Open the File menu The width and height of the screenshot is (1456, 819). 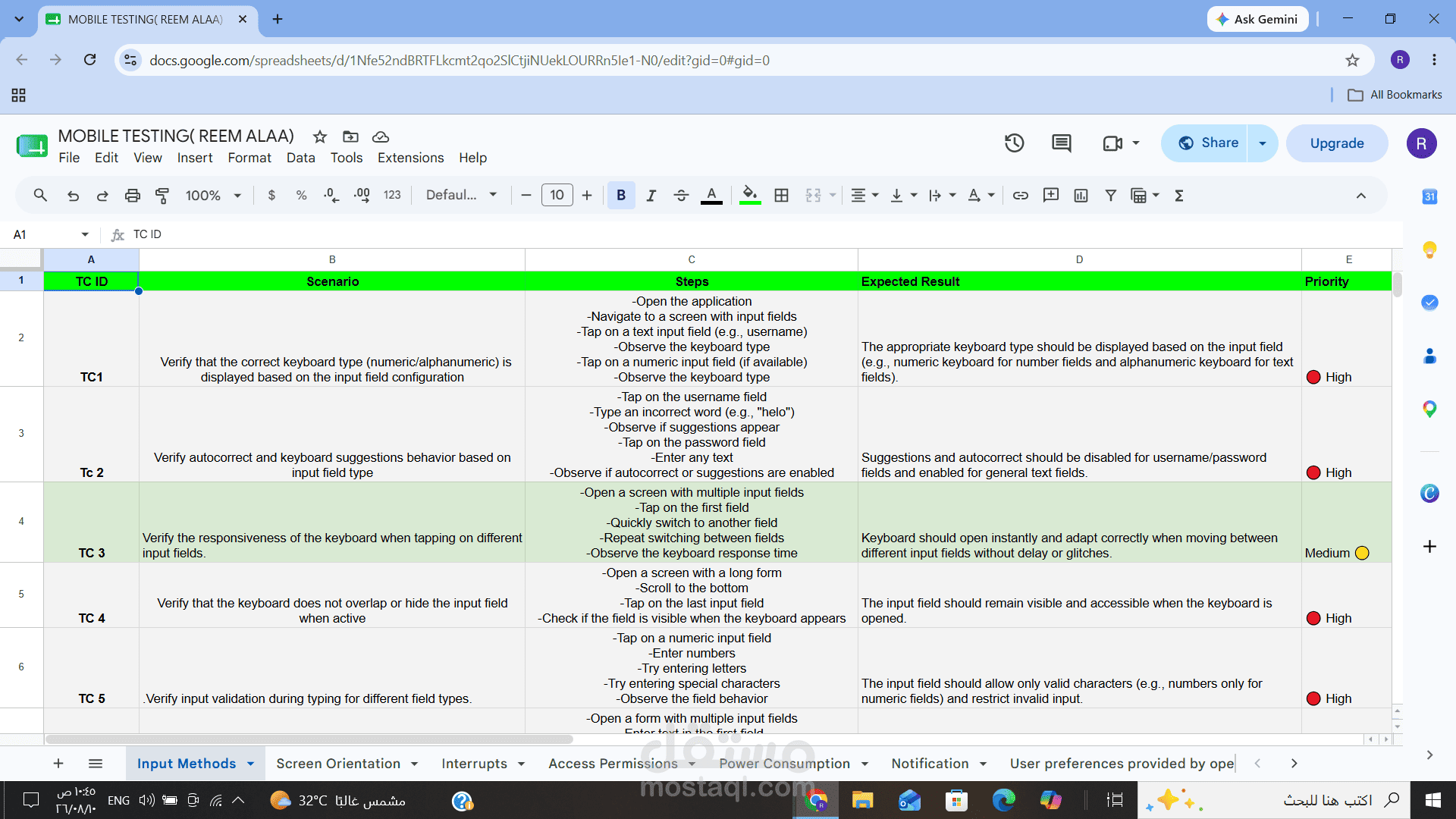[x=69, y=158]
